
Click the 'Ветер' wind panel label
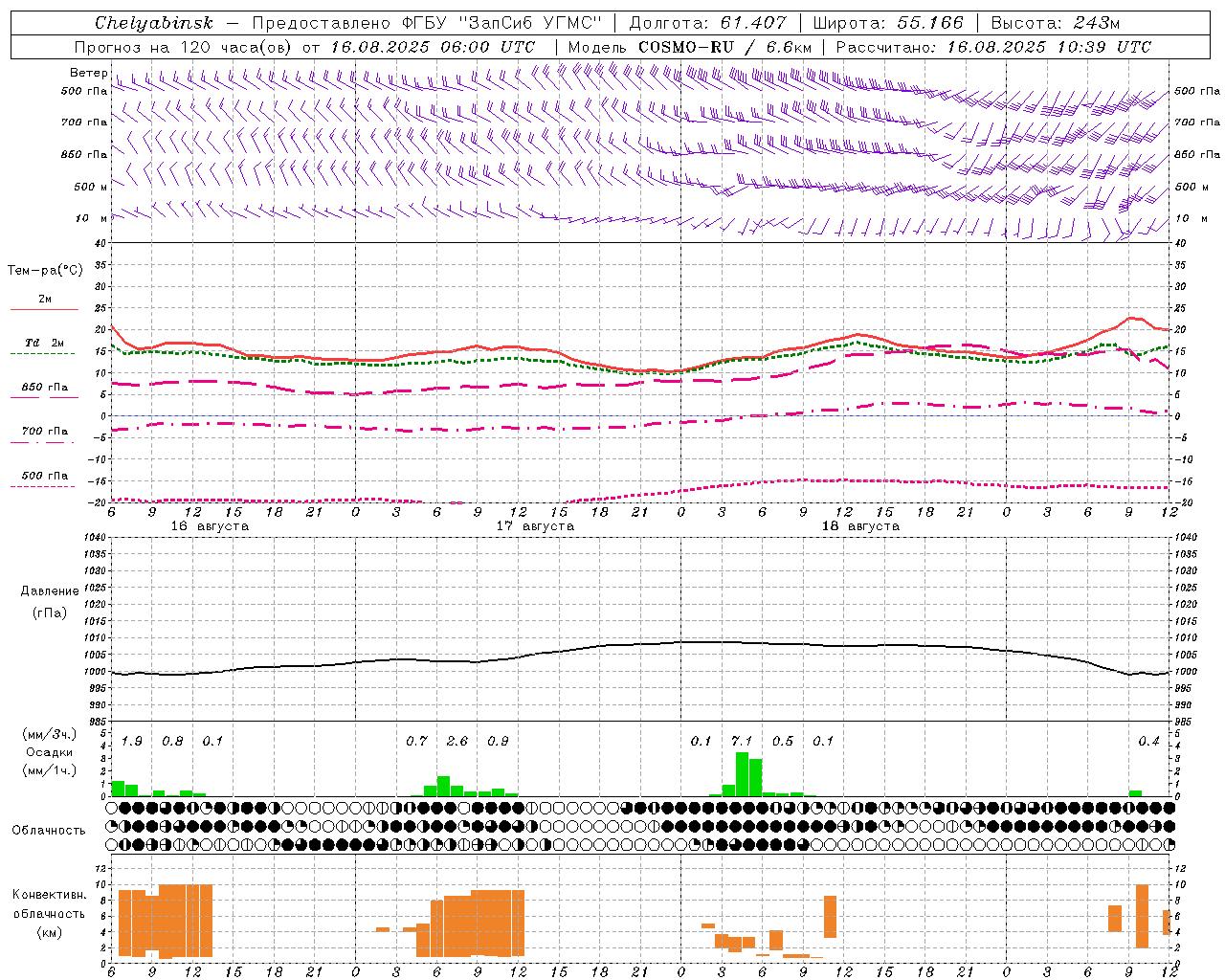[x=88, y=73]
